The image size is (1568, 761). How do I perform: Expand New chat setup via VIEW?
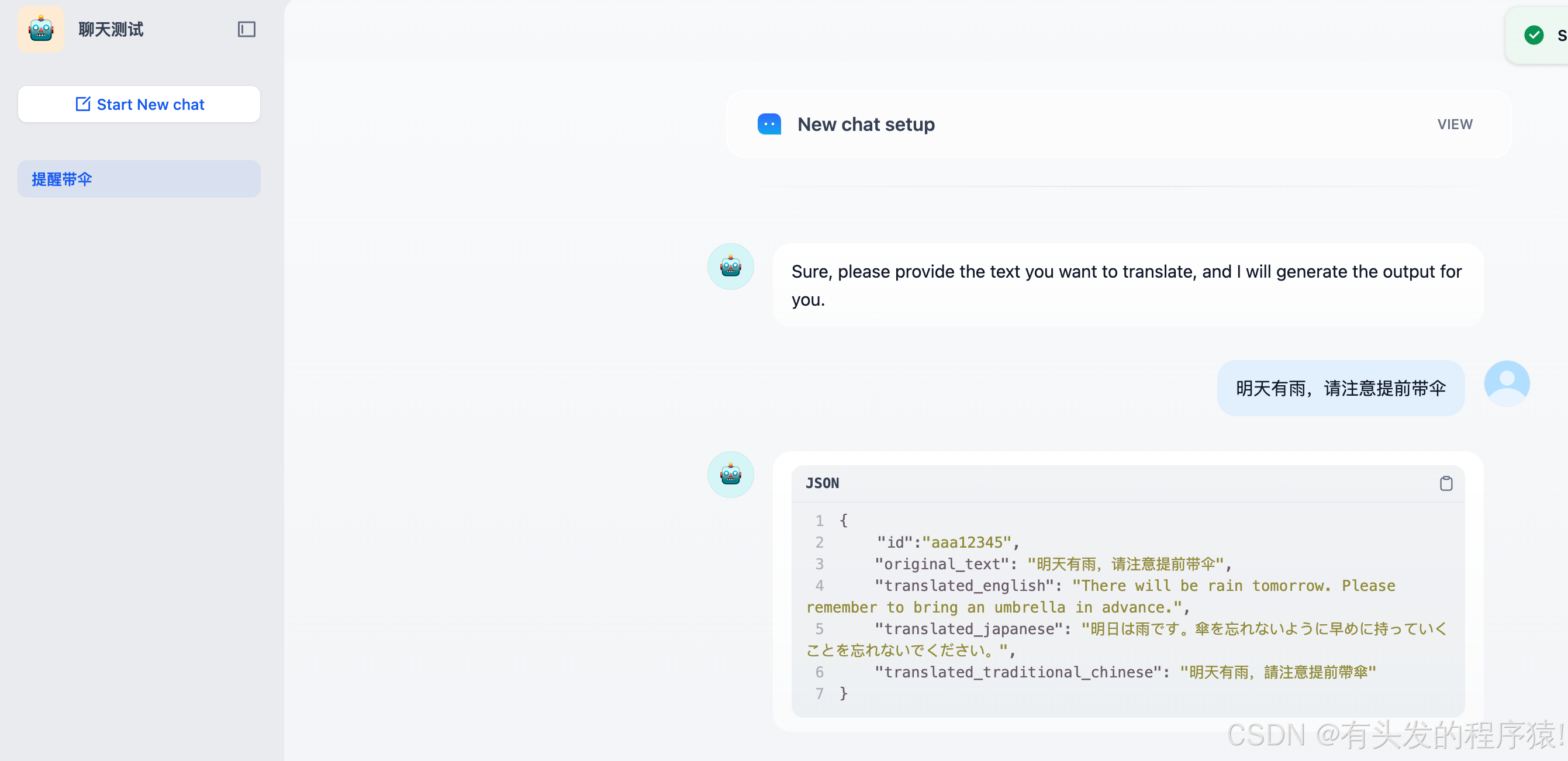coord(1454,124)
